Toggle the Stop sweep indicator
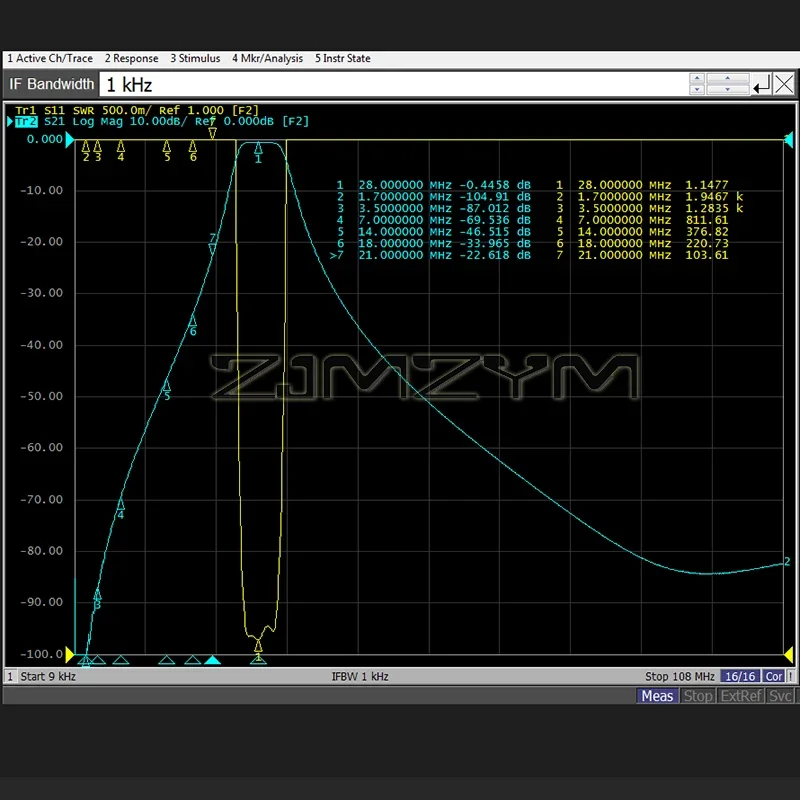 pos(698,696)
